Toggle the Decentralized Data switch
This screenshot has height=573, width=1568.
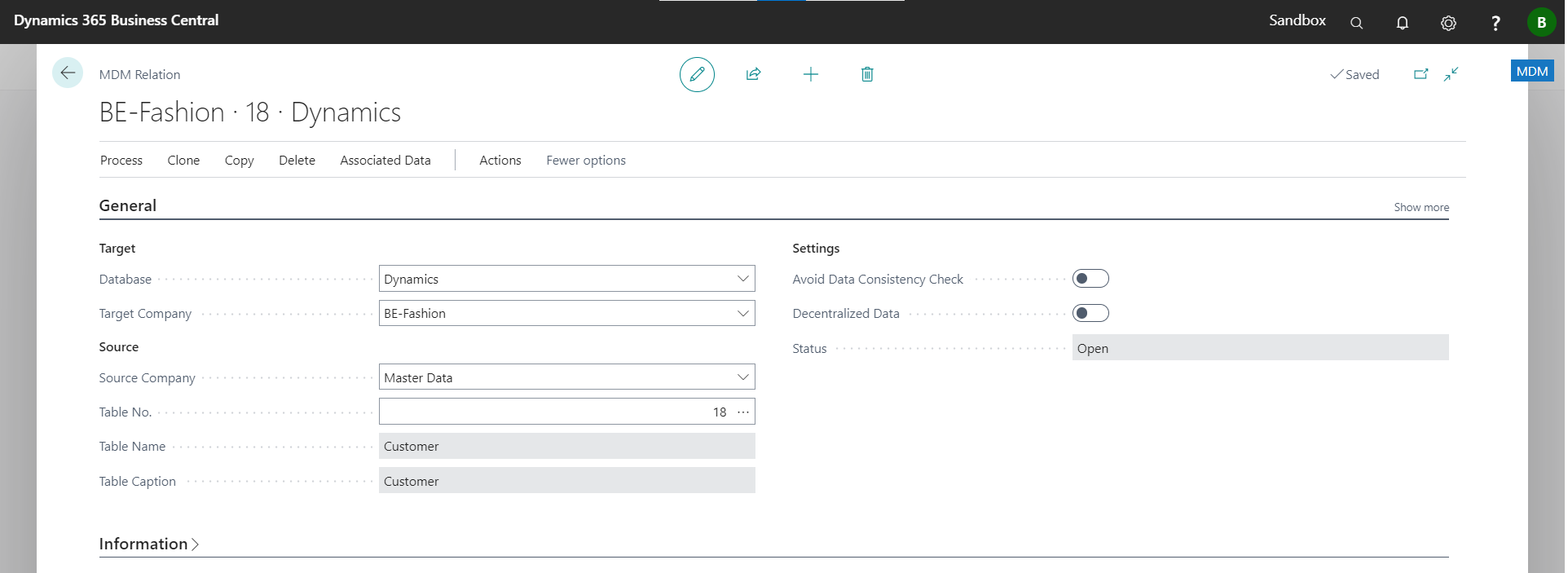pos(1090,313)
